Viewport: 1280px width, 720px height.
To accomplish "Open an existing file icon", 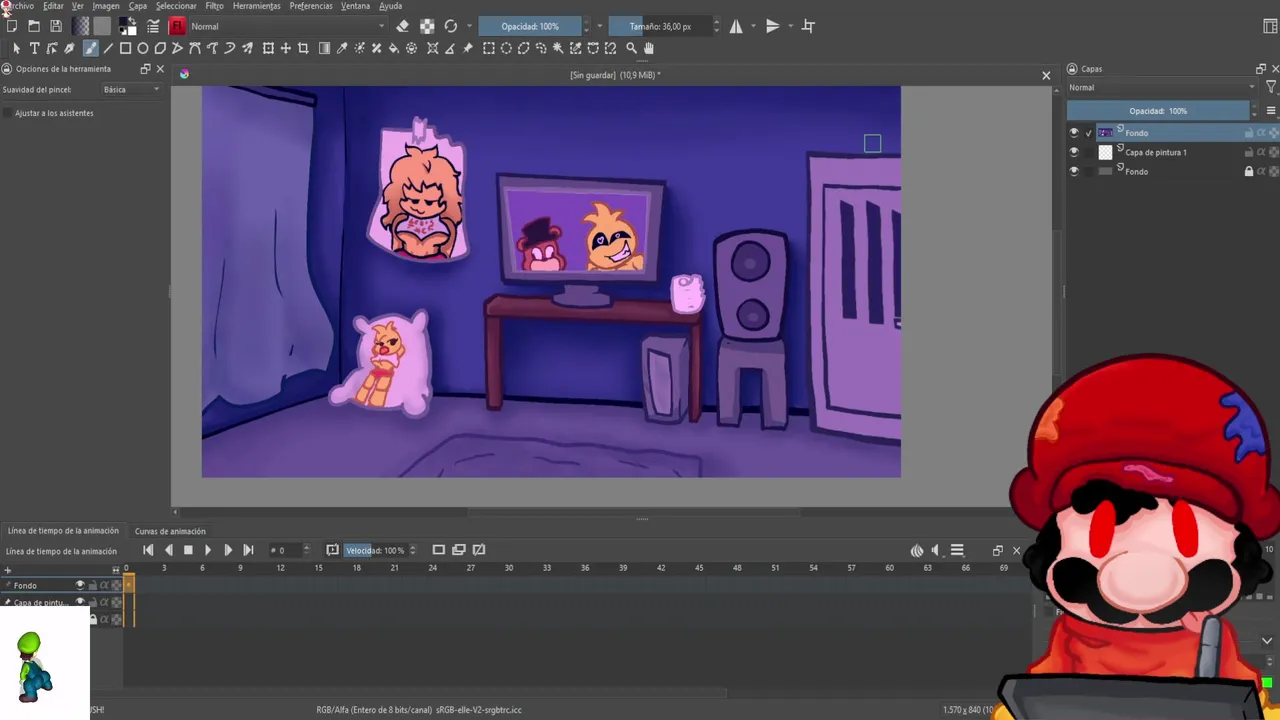I will click(34, 26).
